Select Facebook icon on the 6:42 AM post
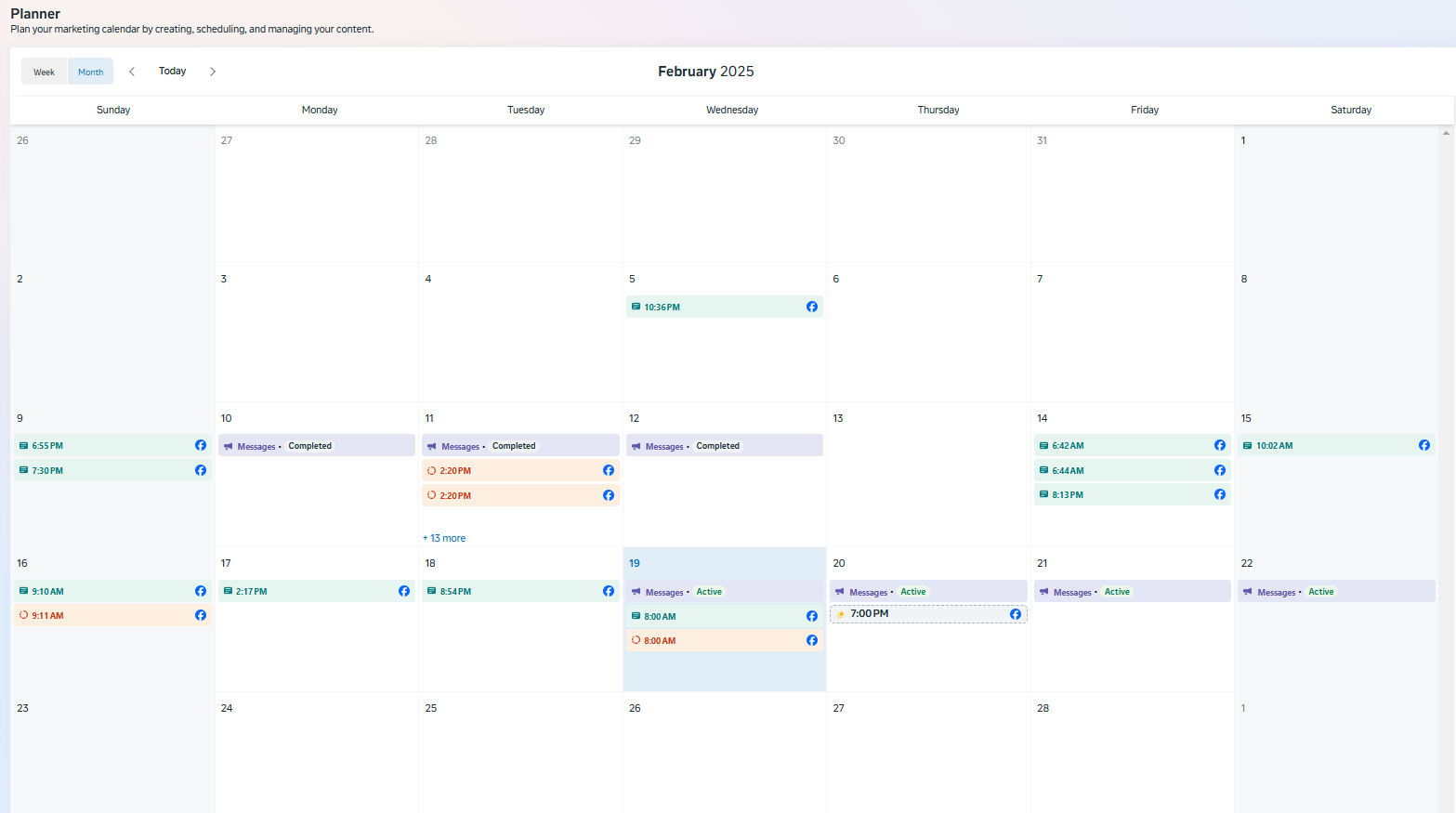This screenshot has width=1456, height=813. [1220, 446]
